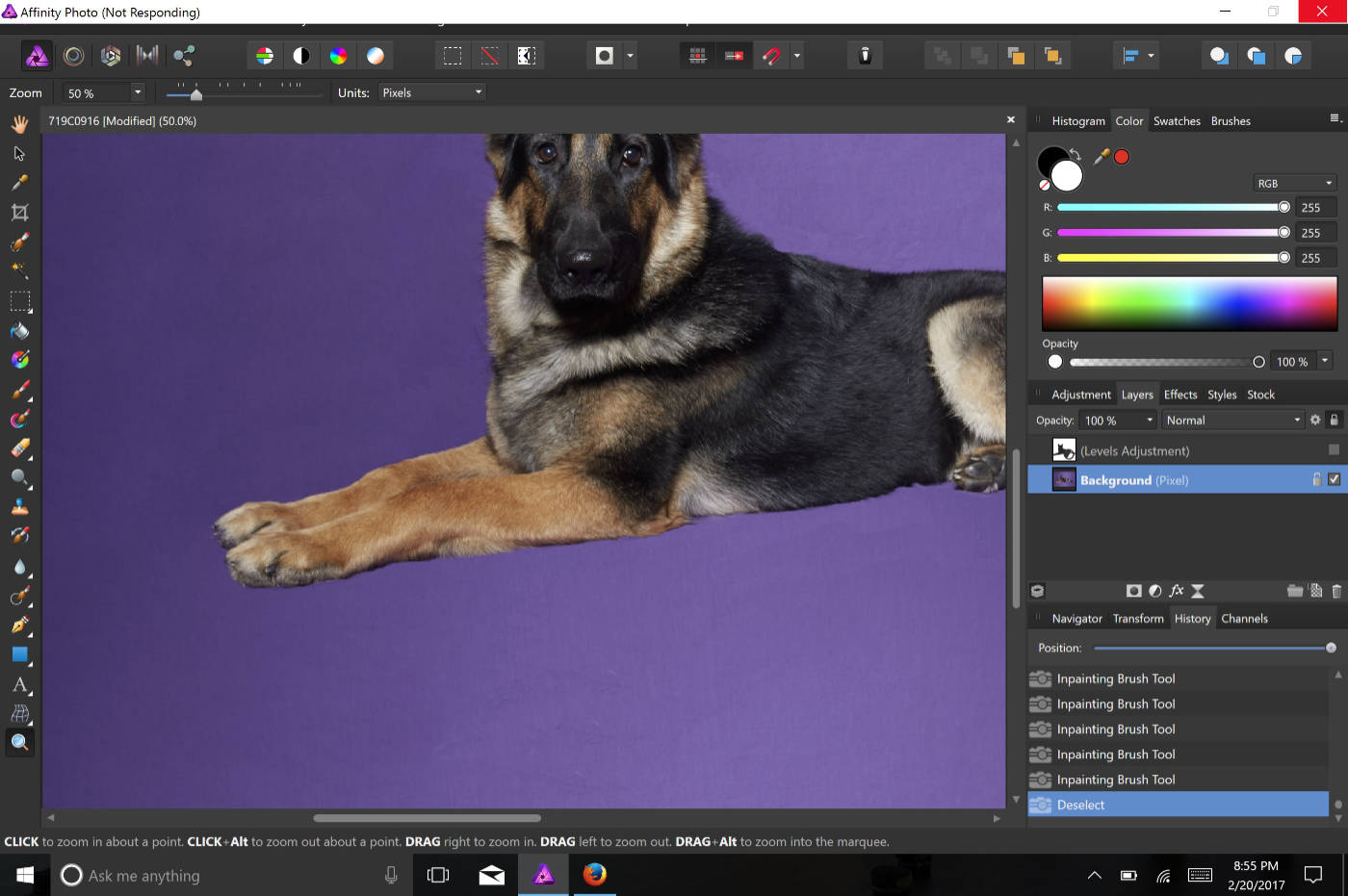
Task: Close the 719C0916 document tab
Action: (1011, 120)
